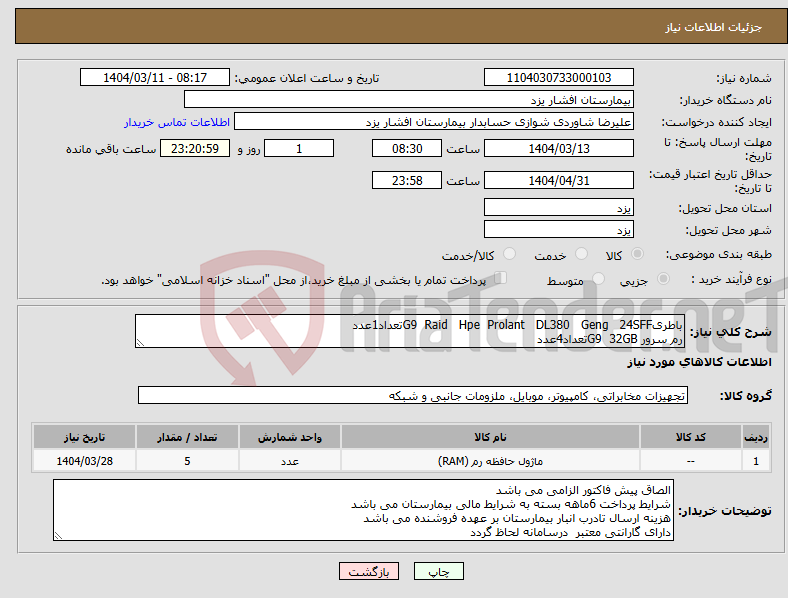Click the unit cell عدد
Image resolution: width=788 pixels, height=598 pixels.
click(290, 461)
